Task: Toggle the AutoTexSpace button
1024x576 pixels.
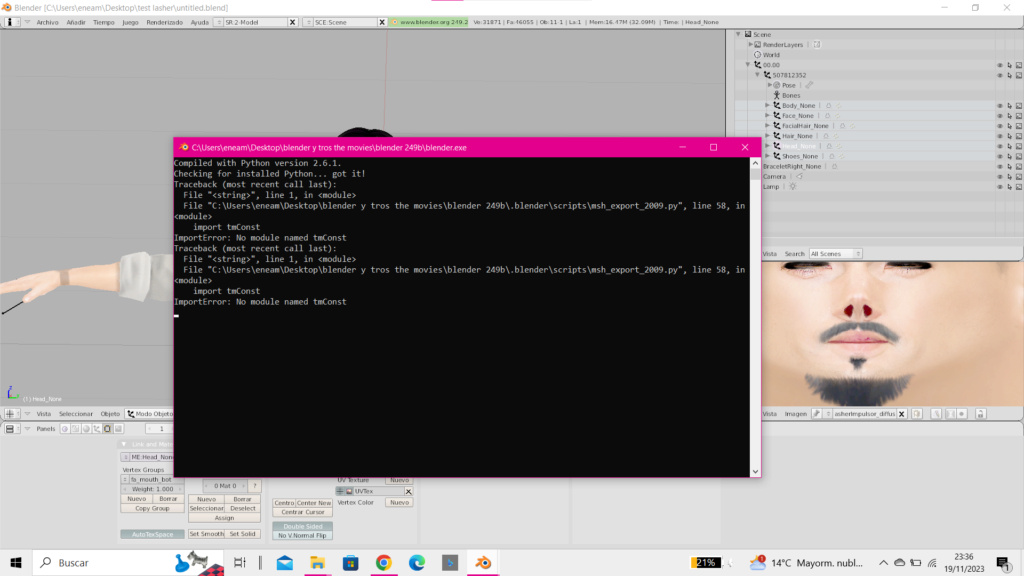Action: click(x=152, y=534)
